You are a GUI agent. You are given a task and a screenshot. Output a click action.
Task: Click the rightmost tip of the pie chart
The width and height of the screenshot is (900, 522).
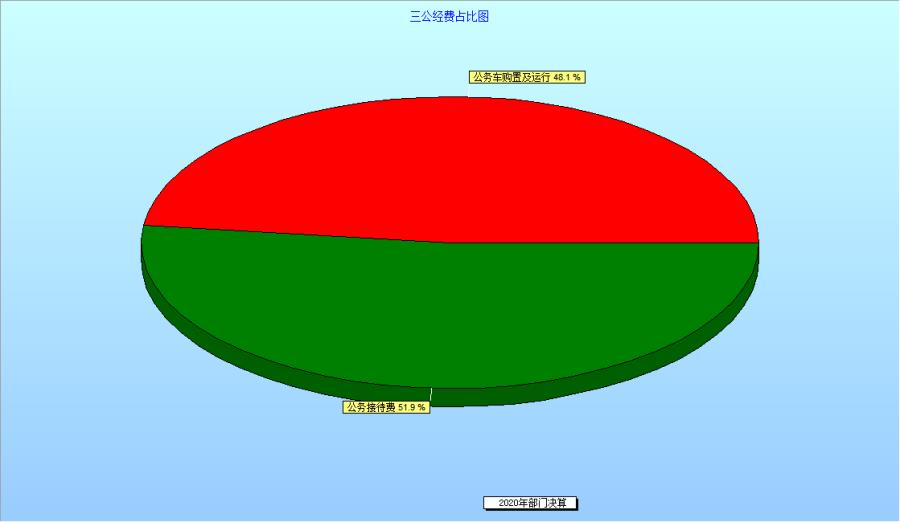pyautogui.click(x=757, y=243)
